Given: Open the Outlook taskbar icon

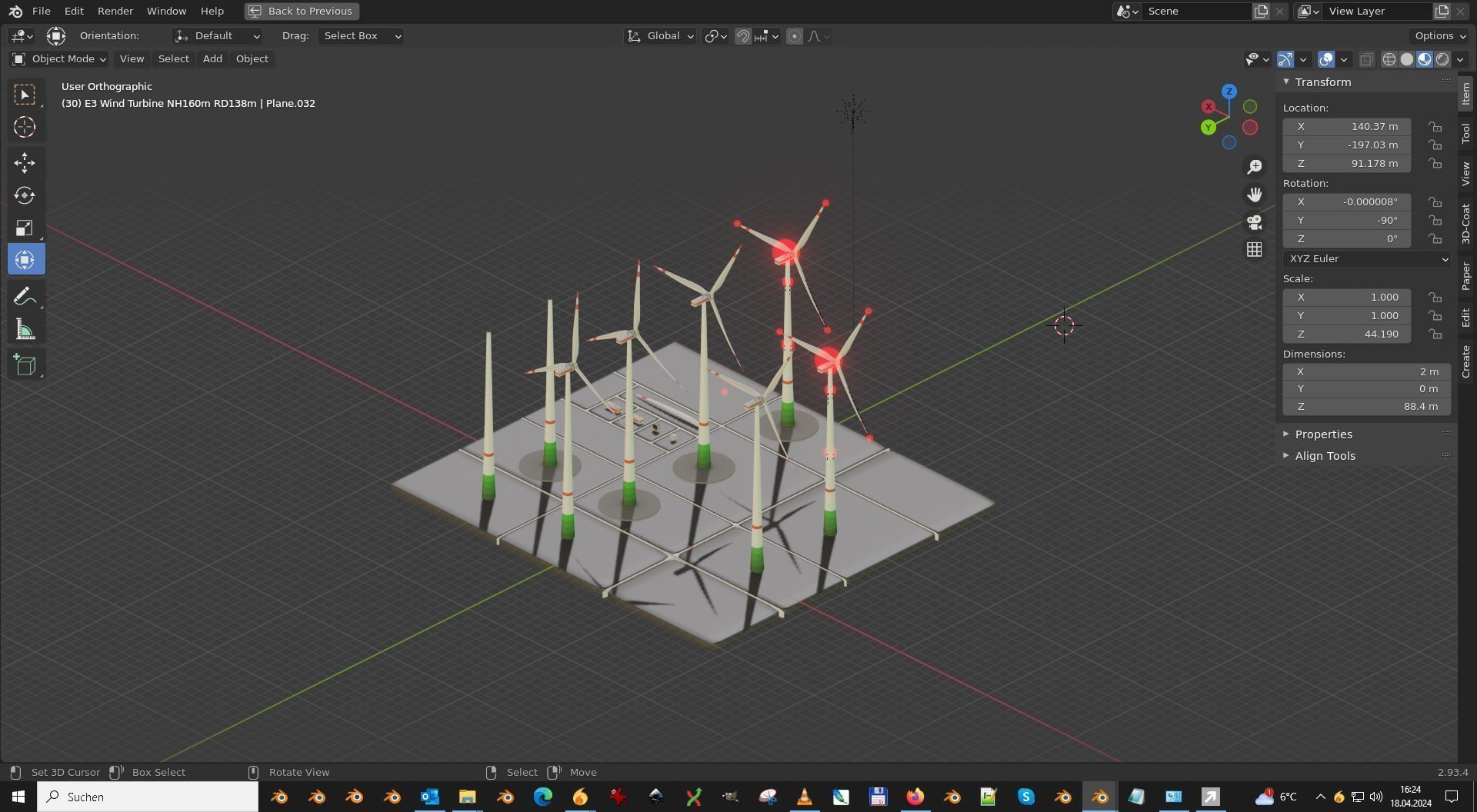Looking at the screenshot, I should point(429,797).
